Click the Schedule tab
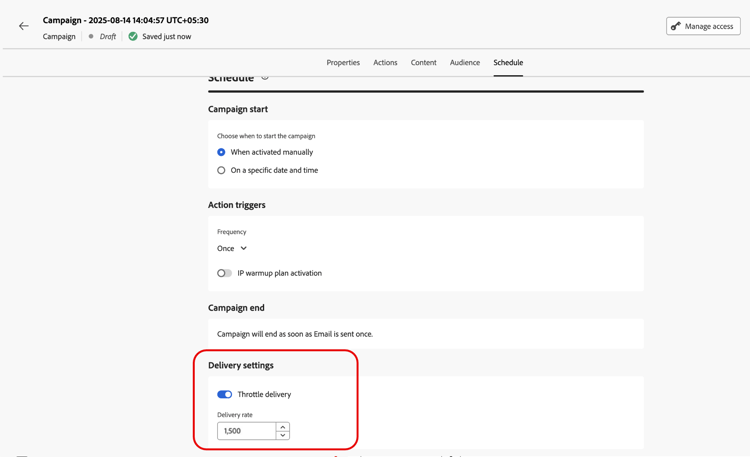 508,62
